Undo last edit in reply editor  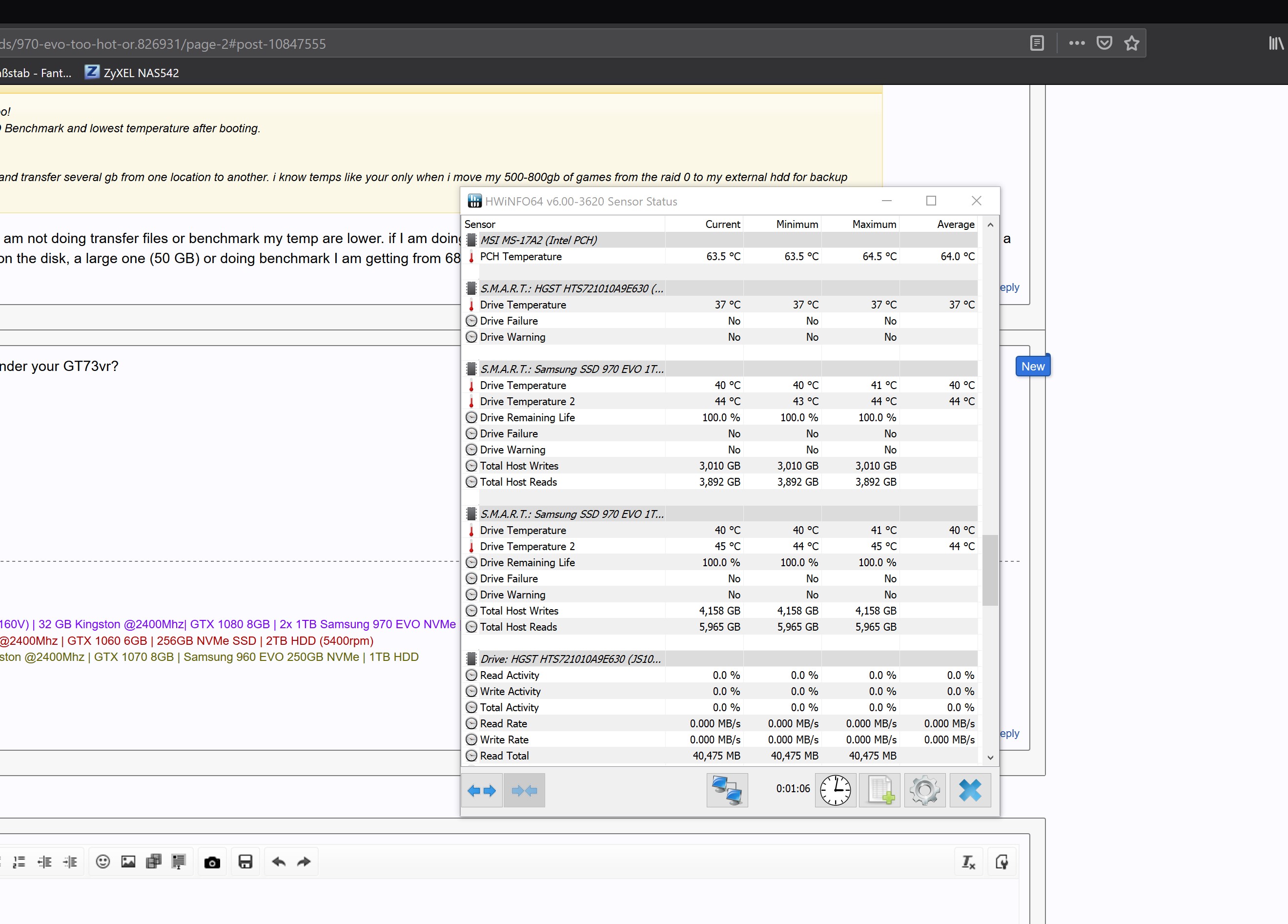coord(278,862)
